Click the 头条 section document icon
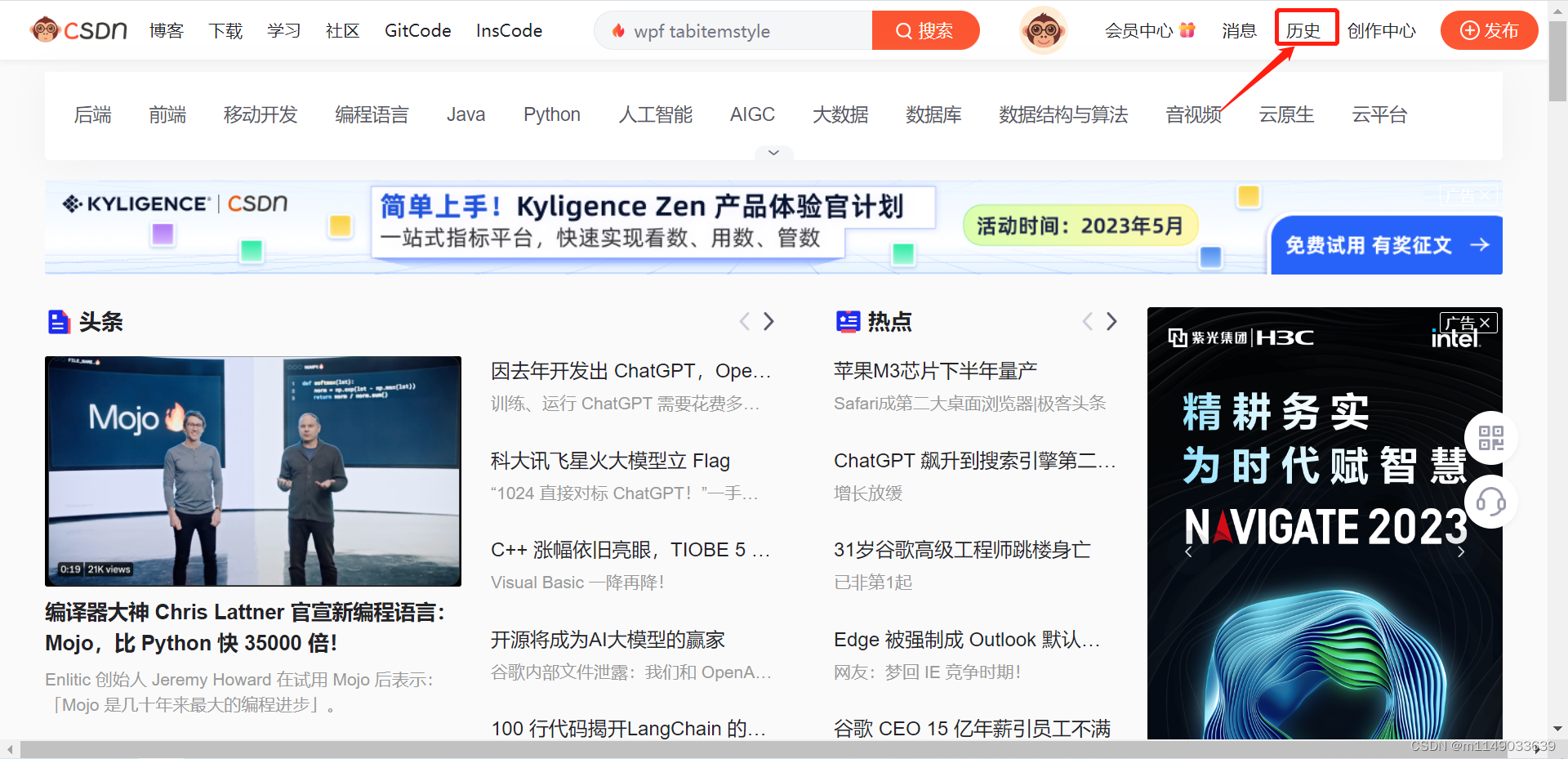The image size is (1568, 759). [59, 322]
